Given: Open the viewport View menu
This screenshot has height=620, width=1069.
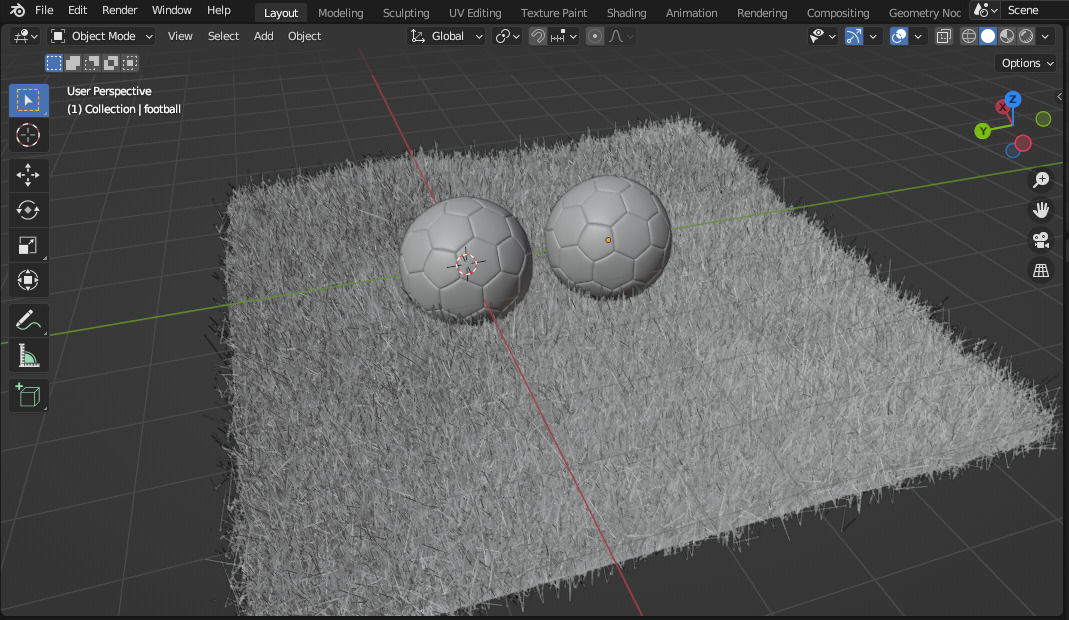Looking at the screenshot, I should point(180,36).
